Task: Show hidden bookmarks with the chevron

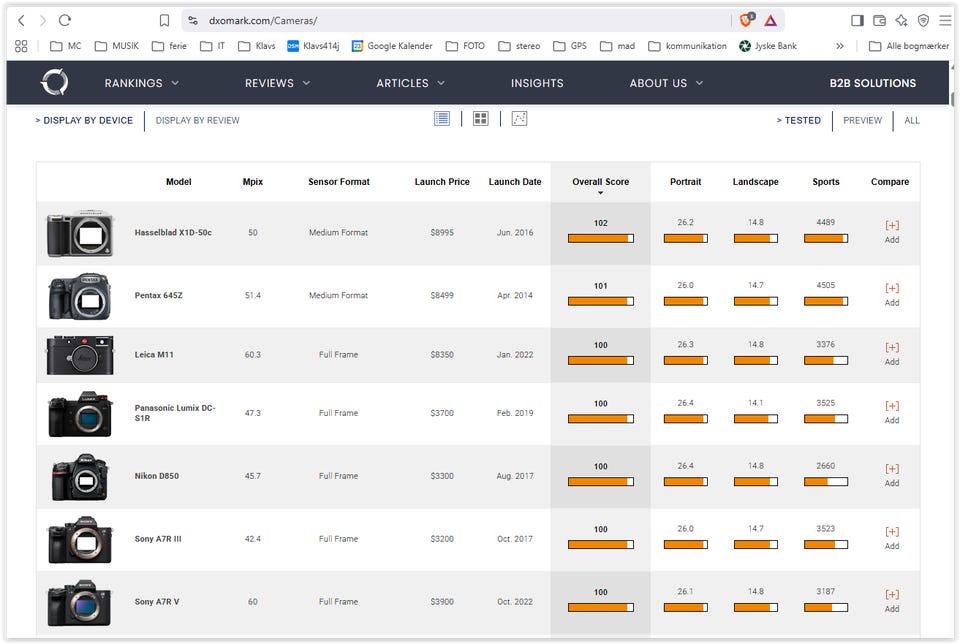Action: [x=839, y=46]
